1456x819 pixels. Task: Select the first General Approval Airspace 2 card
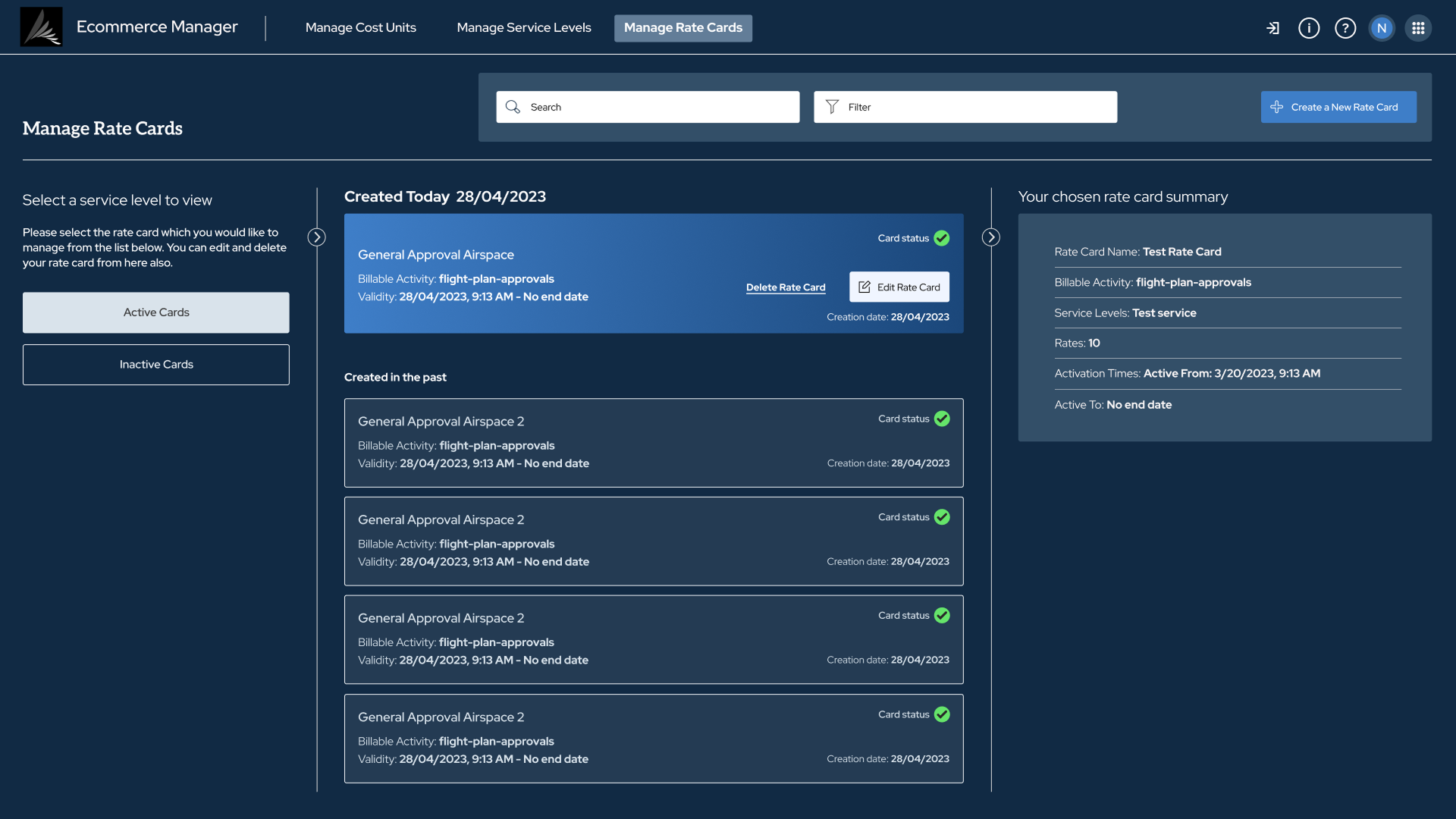coord(653,443)
